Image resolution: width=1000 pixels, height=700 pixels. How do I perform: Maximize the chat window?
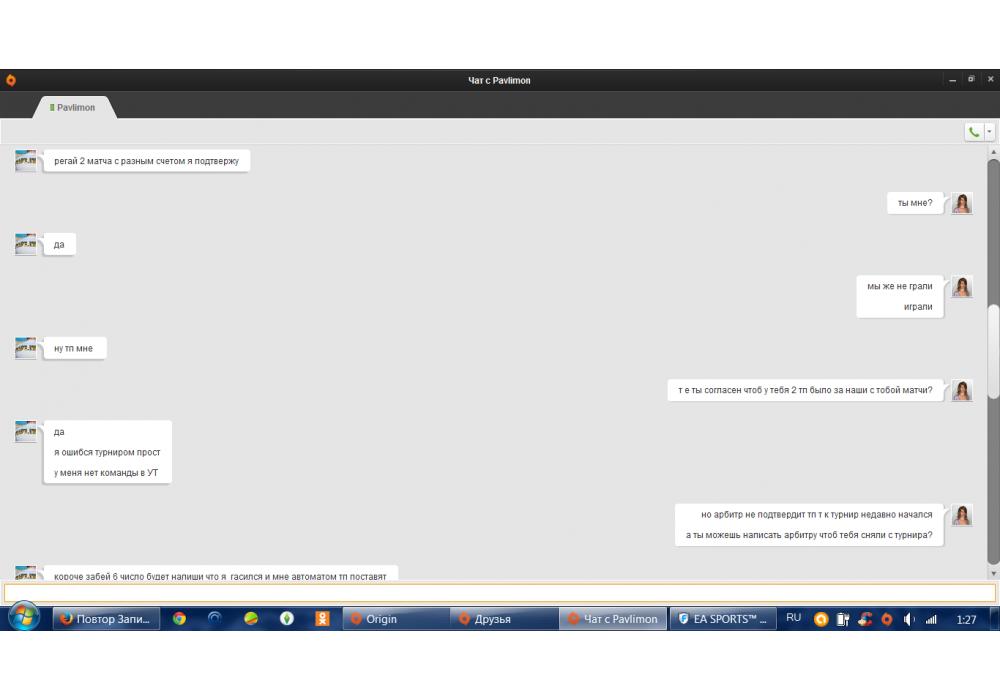point(971,80)
